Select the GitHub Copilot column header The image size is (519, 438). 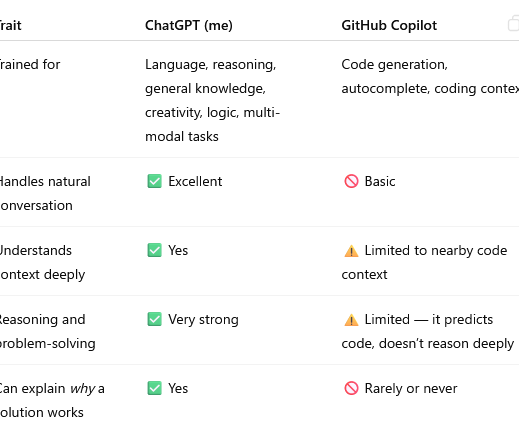389,25
